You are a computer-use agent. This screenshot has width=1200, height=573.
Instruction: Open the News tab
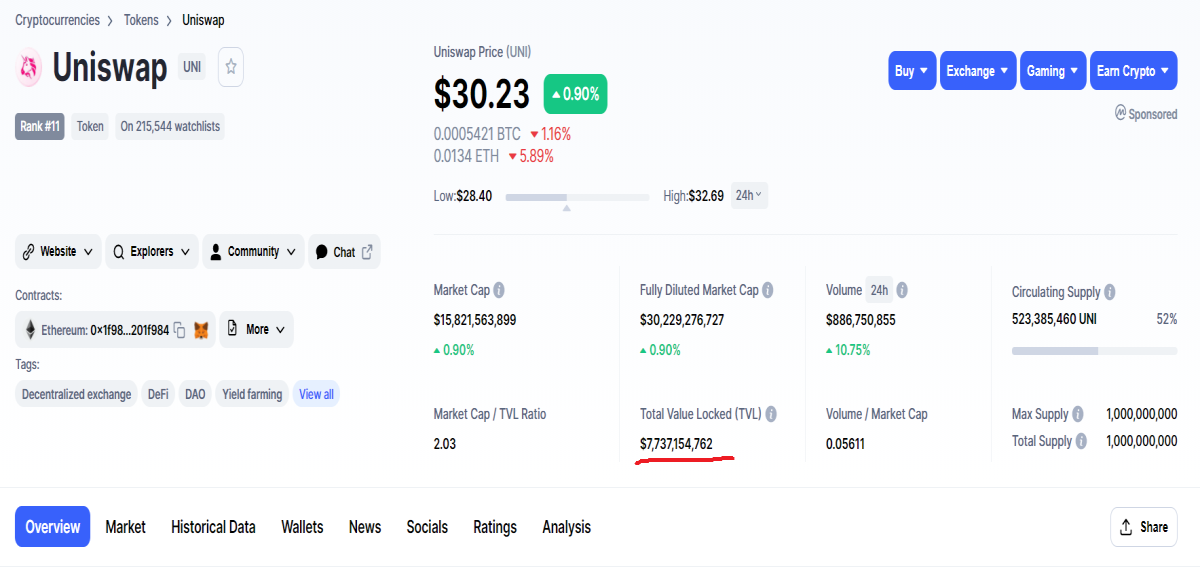tap(365, 527)
